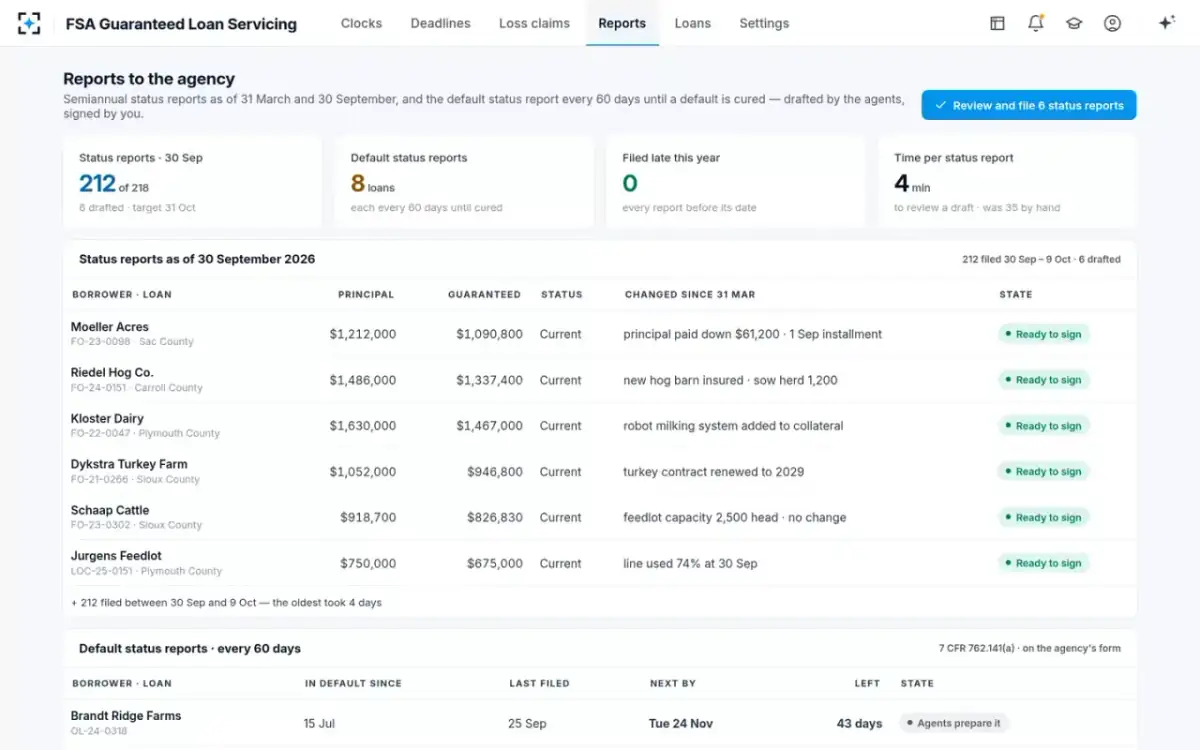
Task: Click the 43 days left value
Action: point(859,723)
